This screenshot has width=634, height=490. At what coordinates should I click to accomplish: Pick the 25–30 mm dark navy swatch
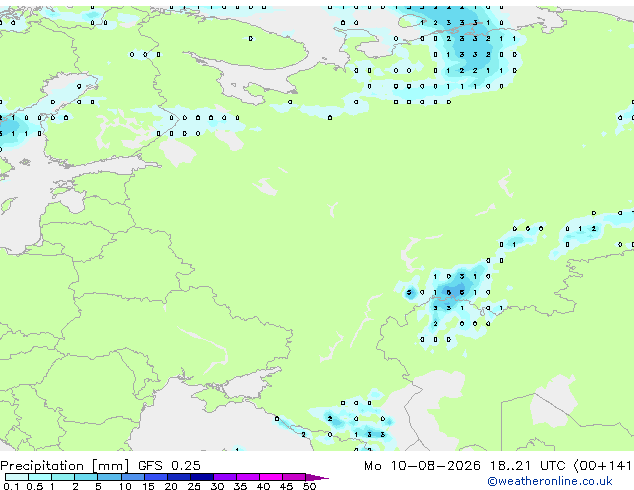point(201,477)
